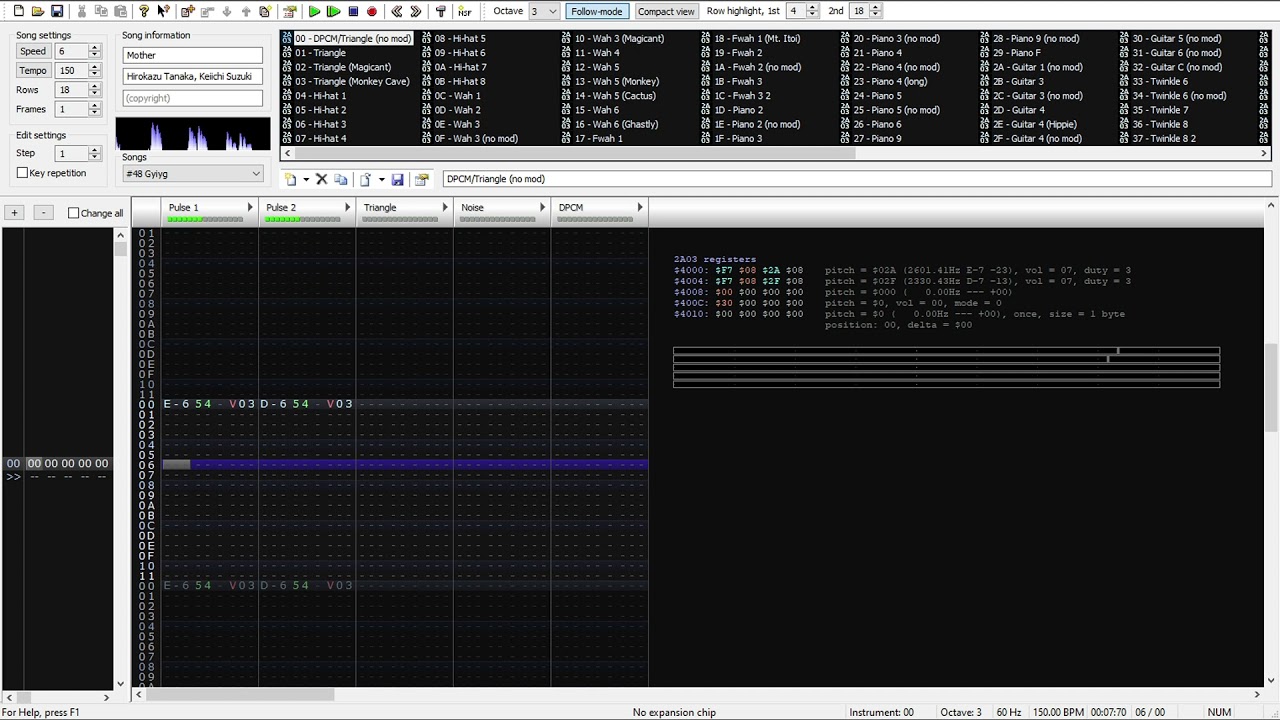Click the blue Stop playback button
Screen dimensions: 1280x720
[x=353, y=11]
